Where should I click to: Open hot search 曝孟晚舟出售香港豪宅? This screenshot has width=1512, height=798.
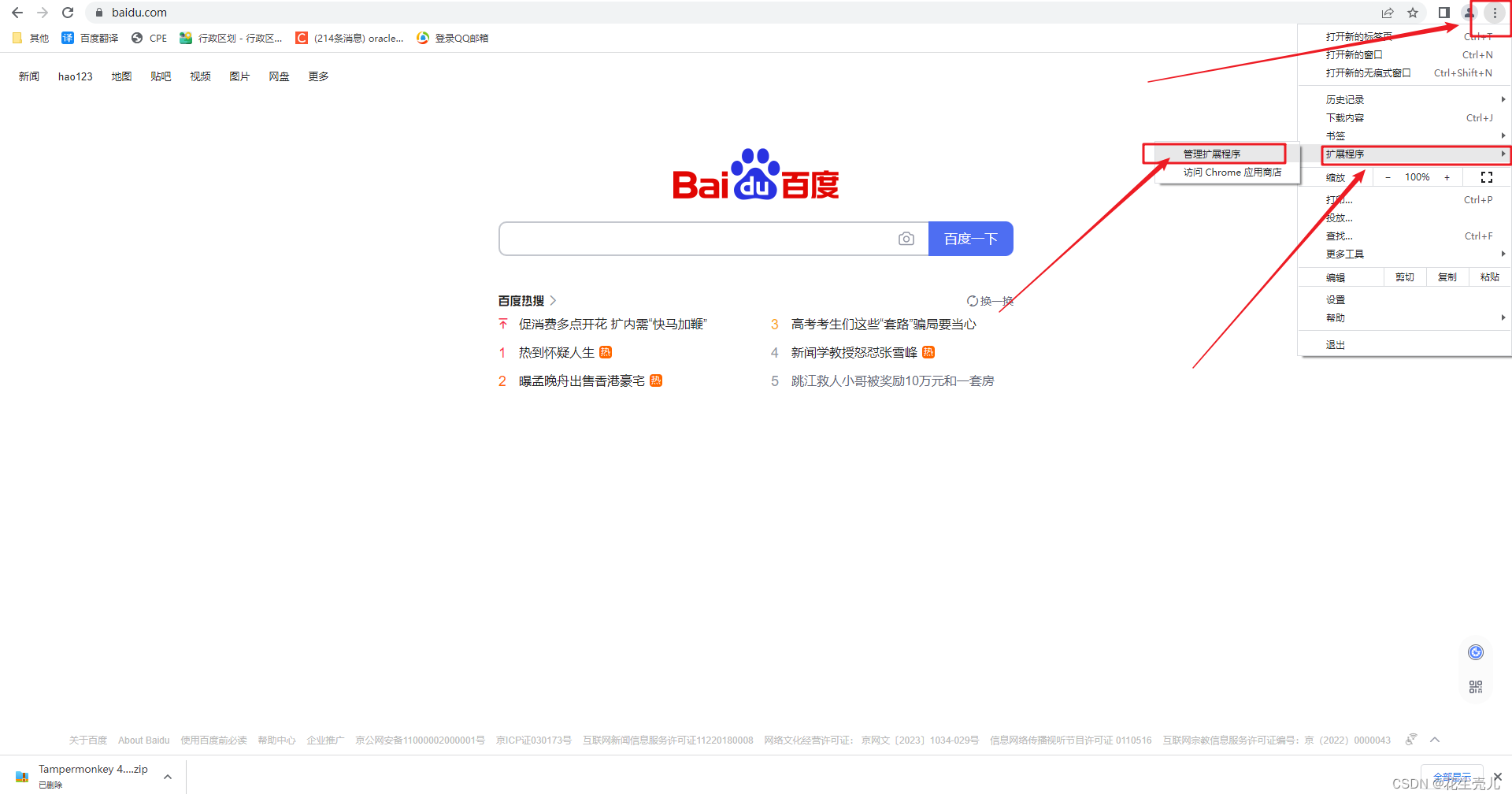click(x=581, y=381)
